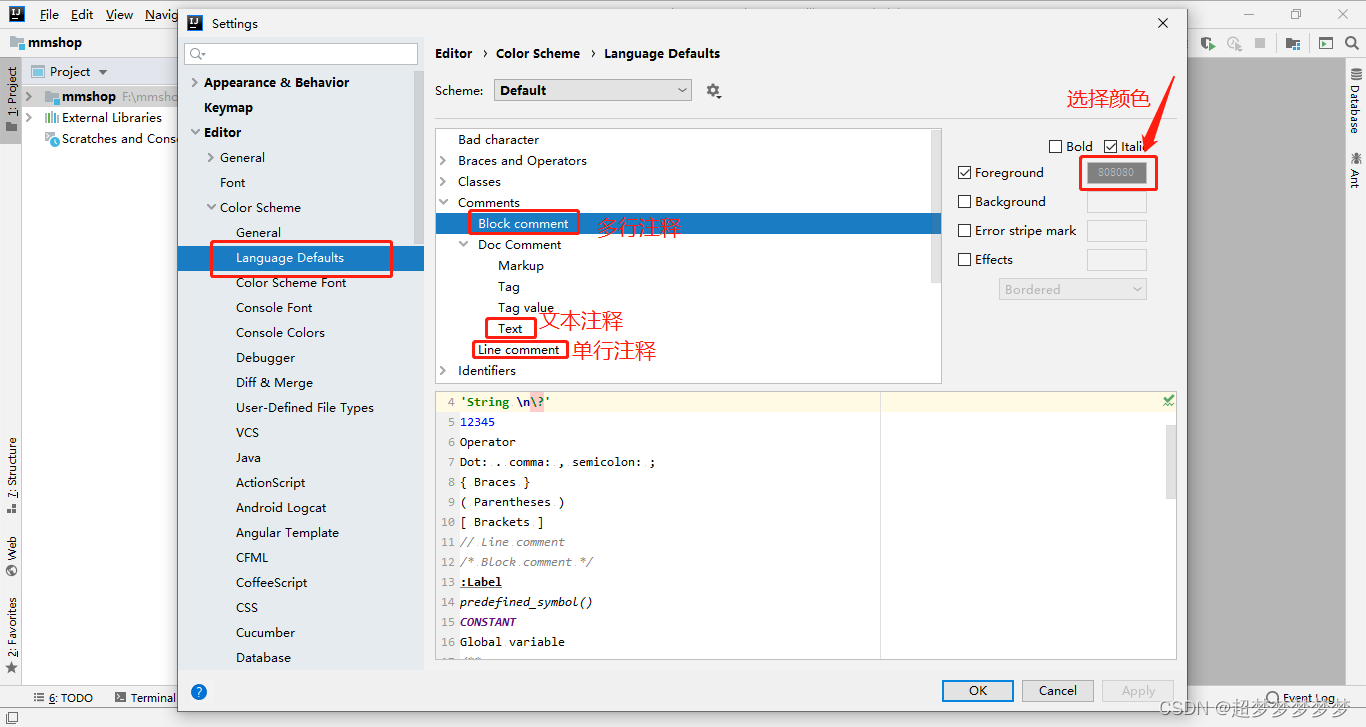Click the Cancel button

[1058, 691]
